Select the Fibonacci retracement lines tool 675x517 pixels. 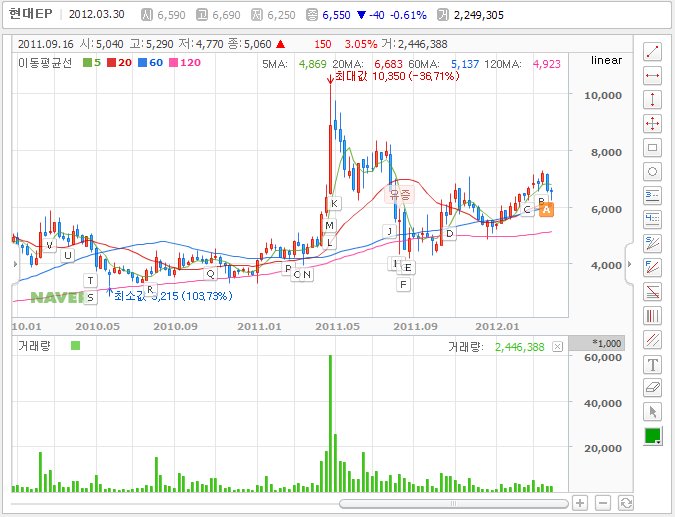point(653,292)
